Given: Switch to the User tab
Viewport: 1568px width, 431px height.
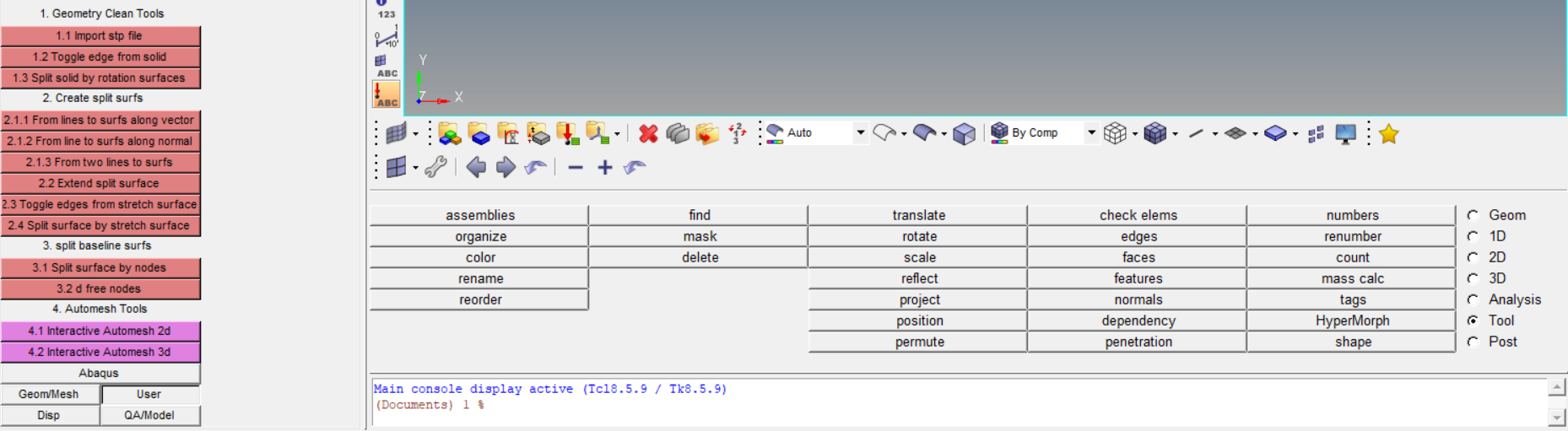Looking at the screenshot, I should click(149, 394).
